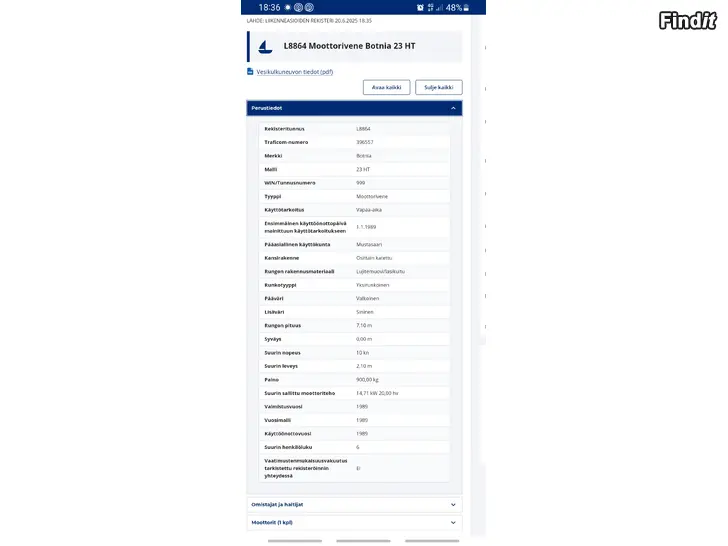
Task: Click the Suurin sallittu moottoriteho row
Action: click(354, 393)
